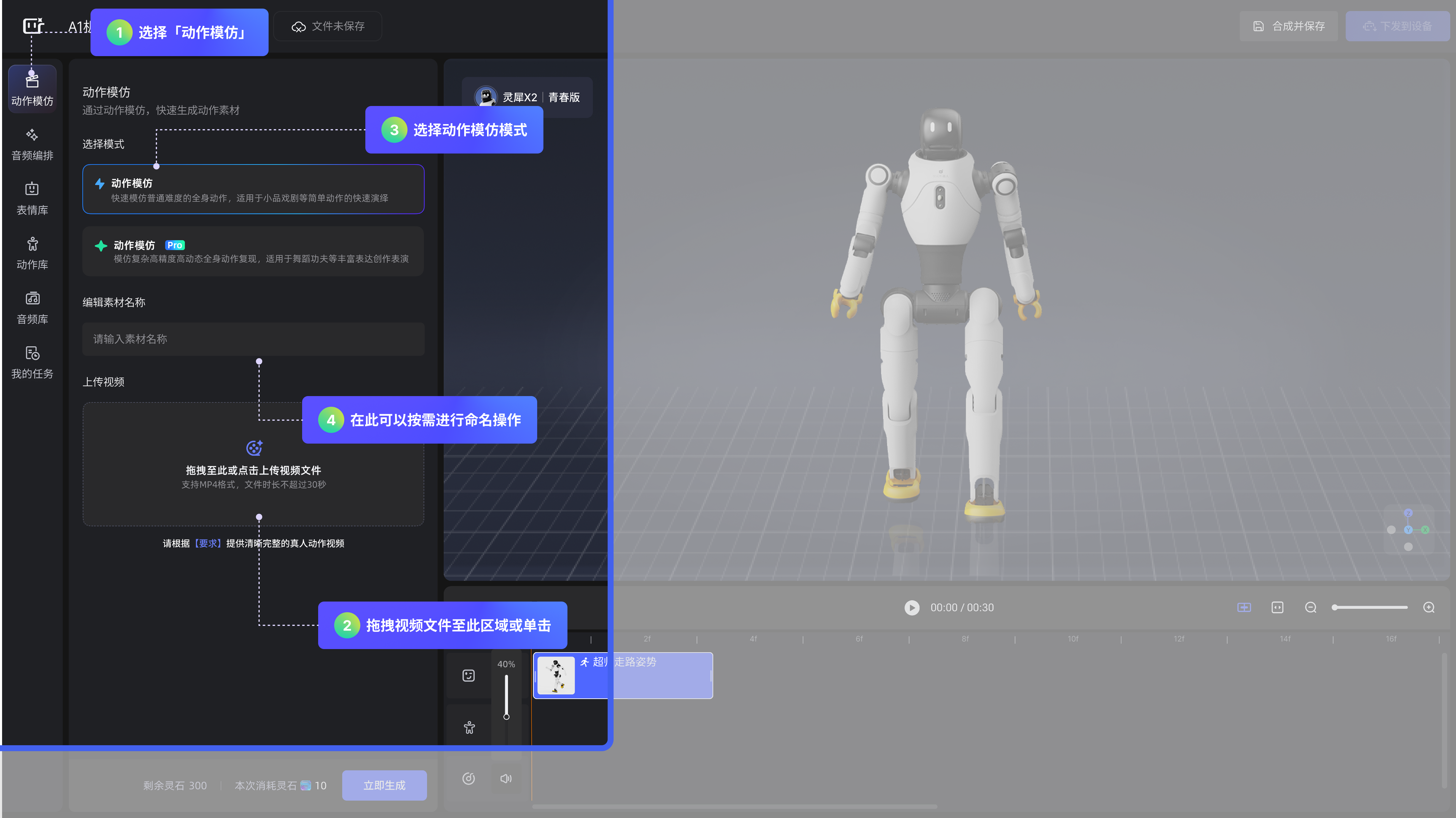This screenshot has width=1456, height=818.
Task: Click the 文件未保存 status item
Action: [x=328, y=26]
